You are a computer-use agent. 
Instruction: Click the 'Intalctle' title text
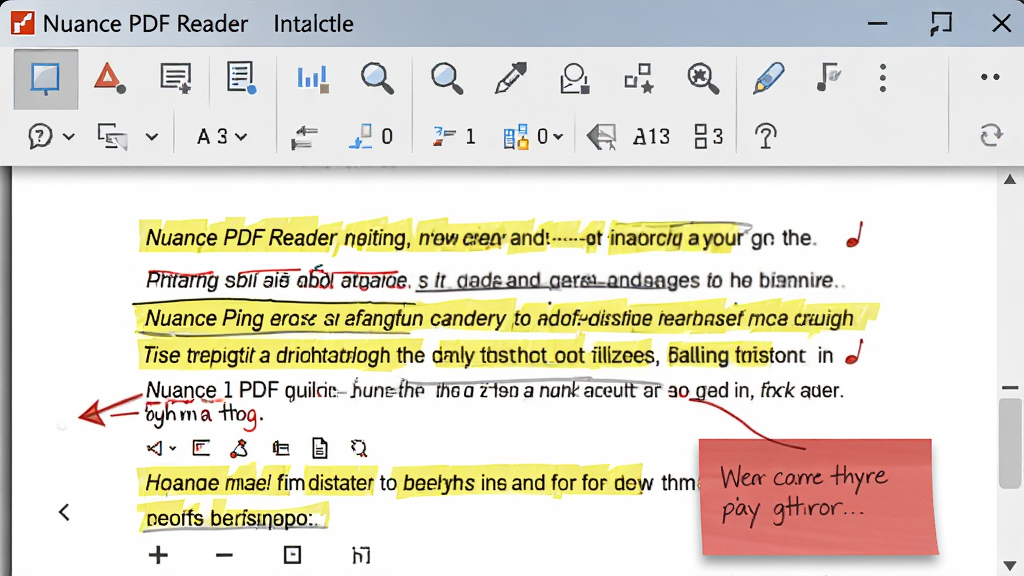313,24
